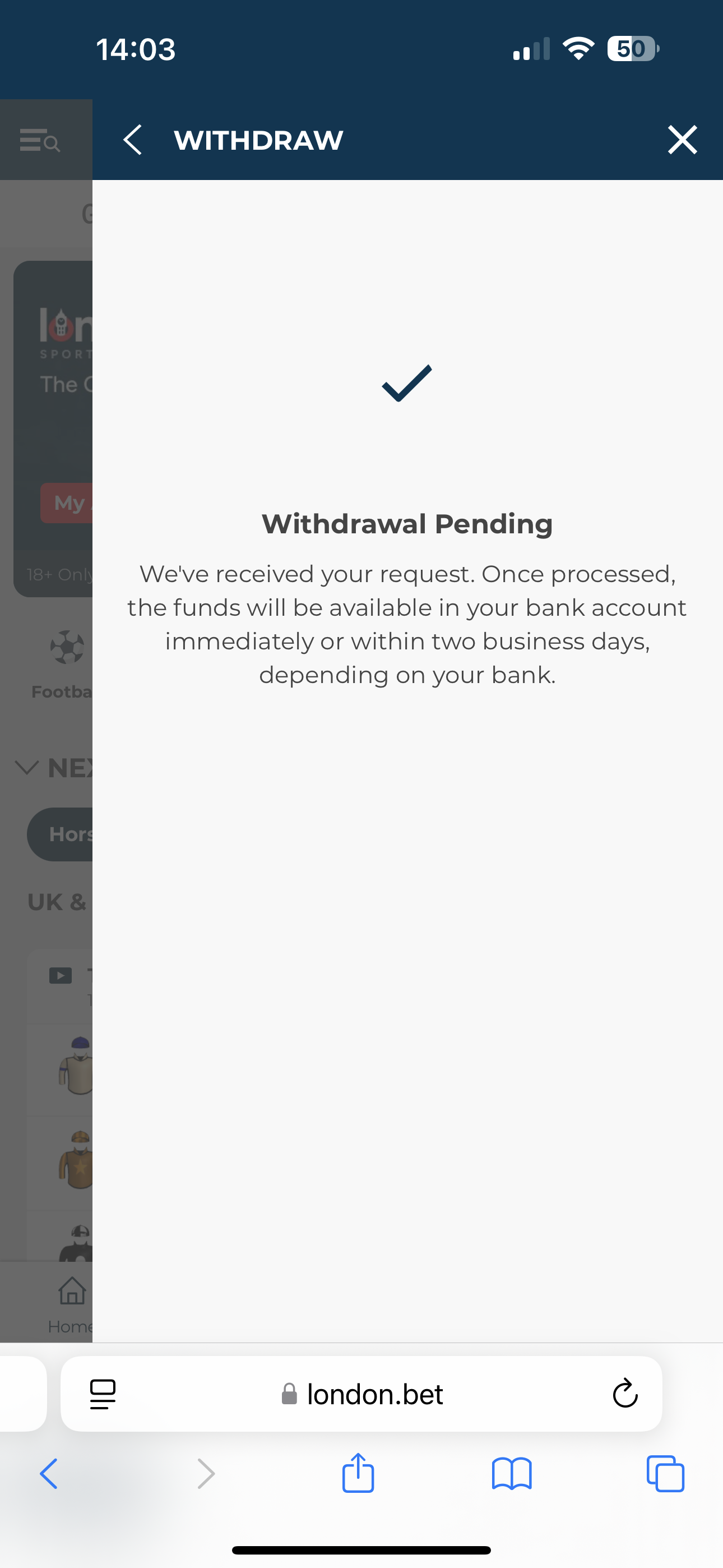Navigate forward with Safari's forward arrow
This screenshot has width=723, height=1568.
[205, 1473]
